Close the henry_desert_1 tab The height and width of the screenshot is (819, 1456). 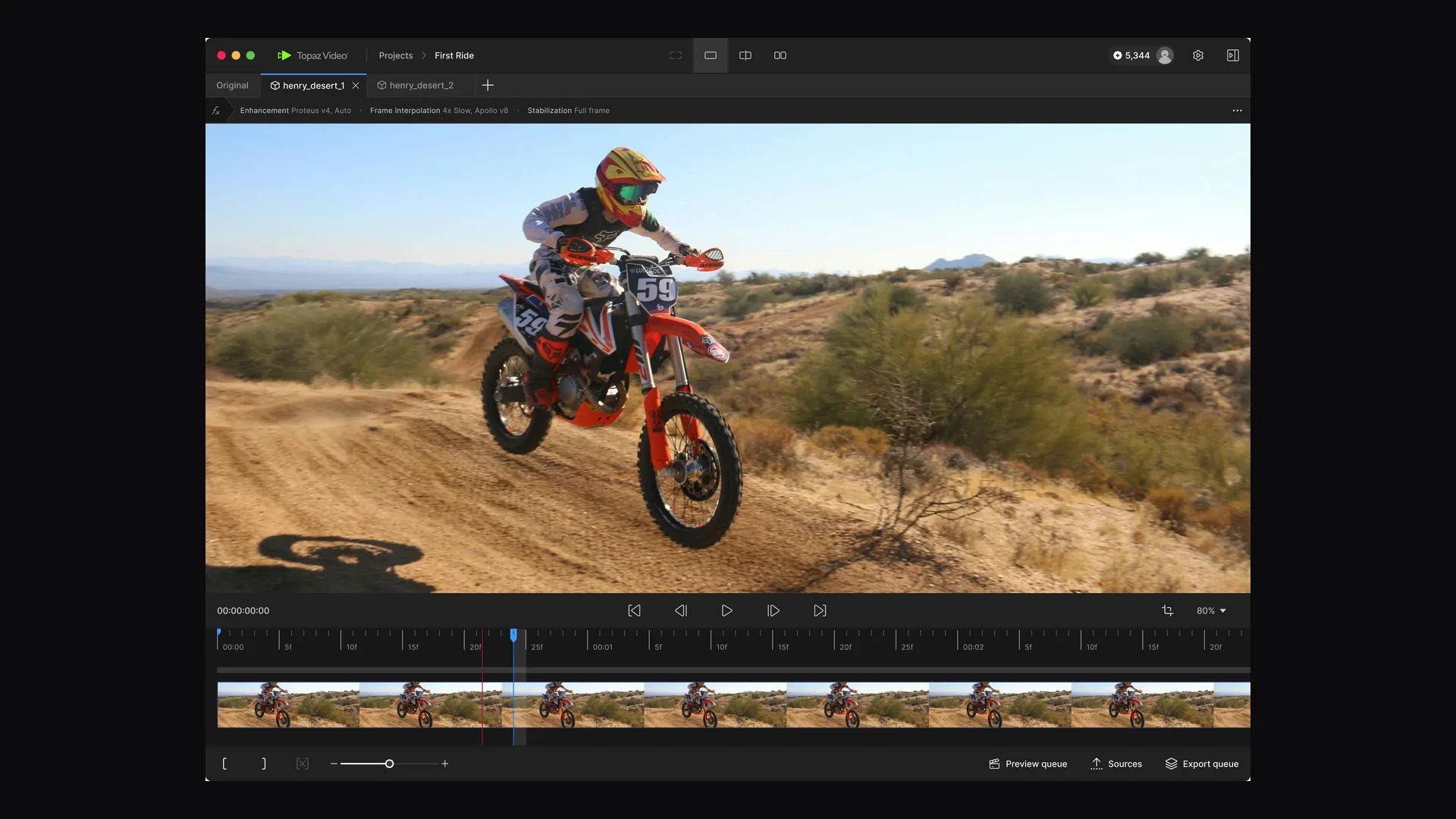[356, 86]
